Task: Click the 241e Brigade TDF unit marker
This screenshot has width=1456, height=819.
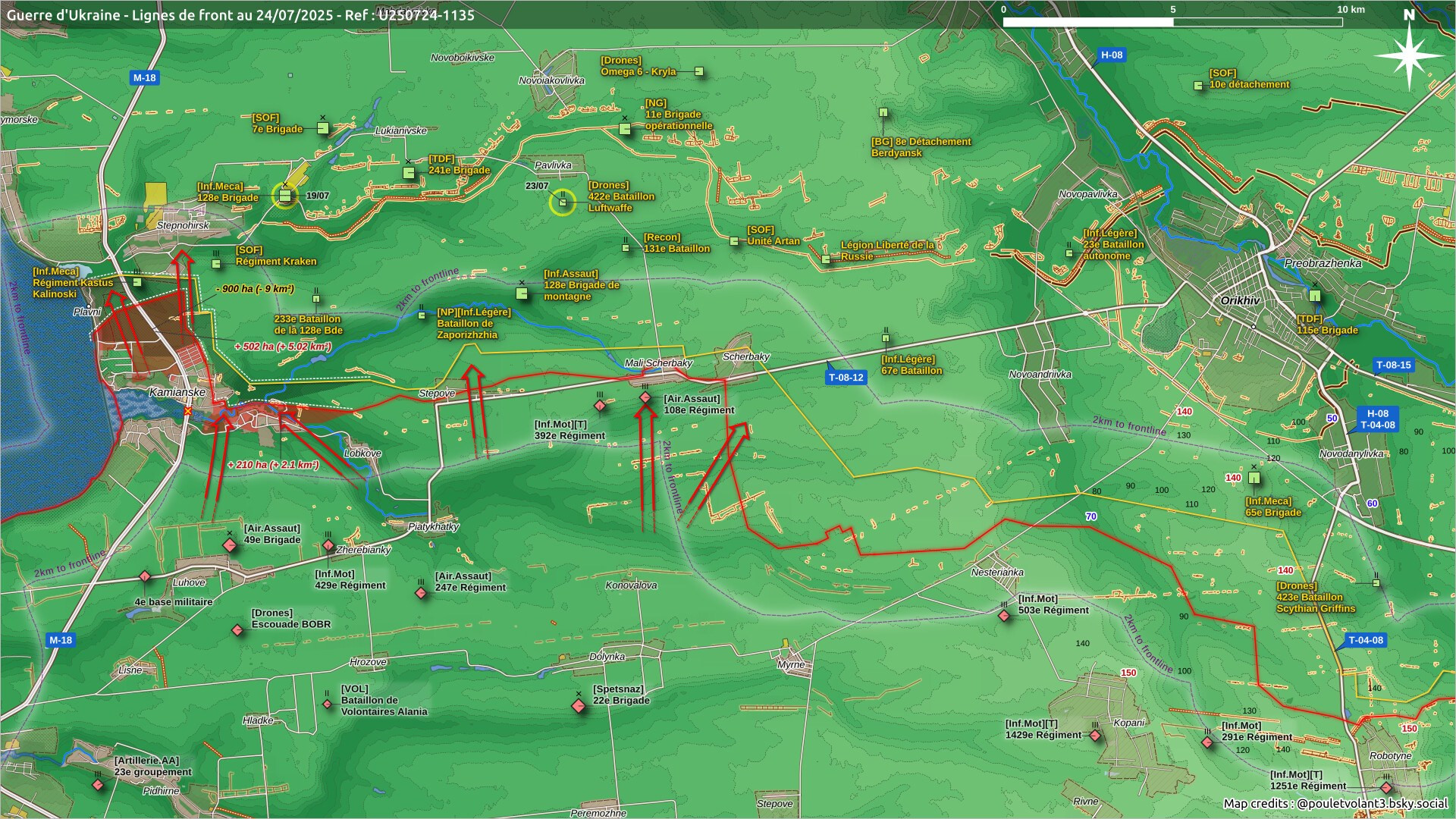Action: point(409,172)
